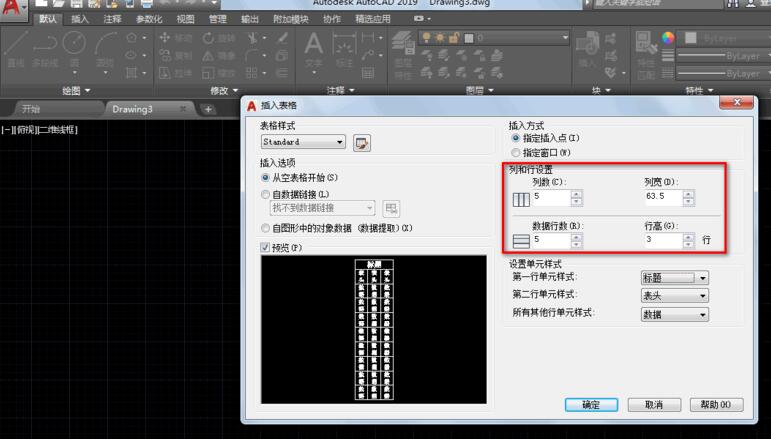Choose the Mirror (镜像) modify tool

[x=219, y=56]
